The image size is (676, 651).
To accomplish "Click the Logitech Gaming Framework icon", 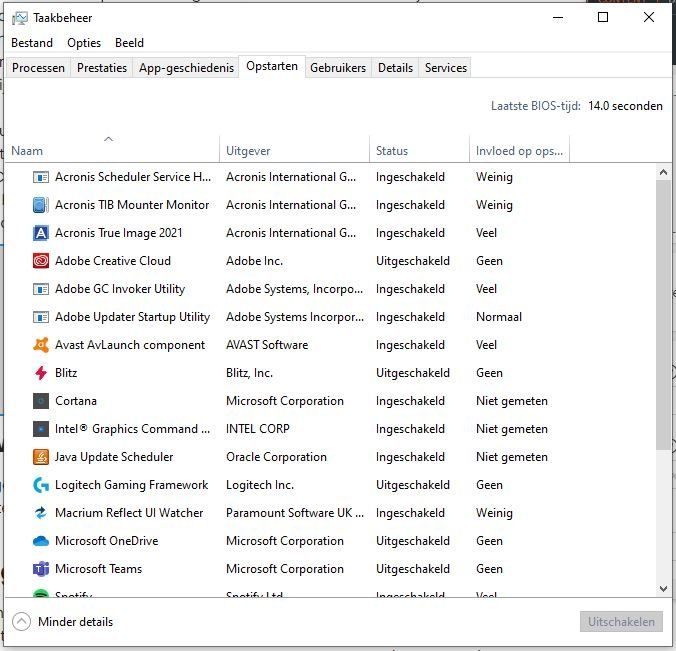I will tap(41, 485).
